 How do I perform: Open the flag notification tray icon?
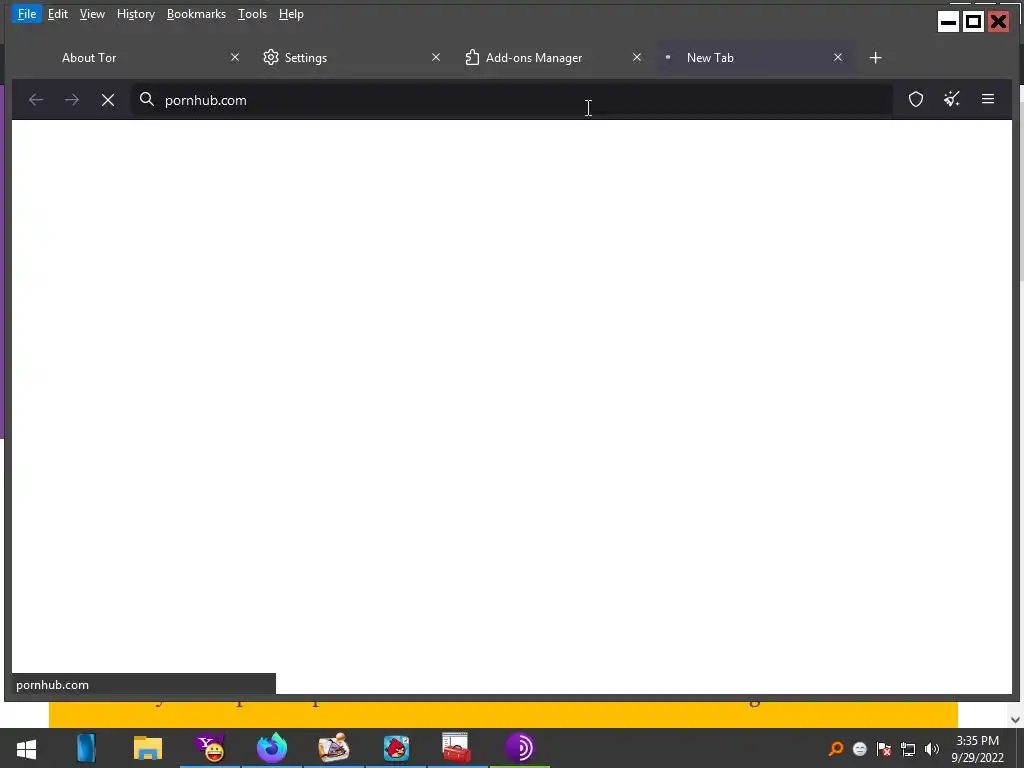[884, 749]
